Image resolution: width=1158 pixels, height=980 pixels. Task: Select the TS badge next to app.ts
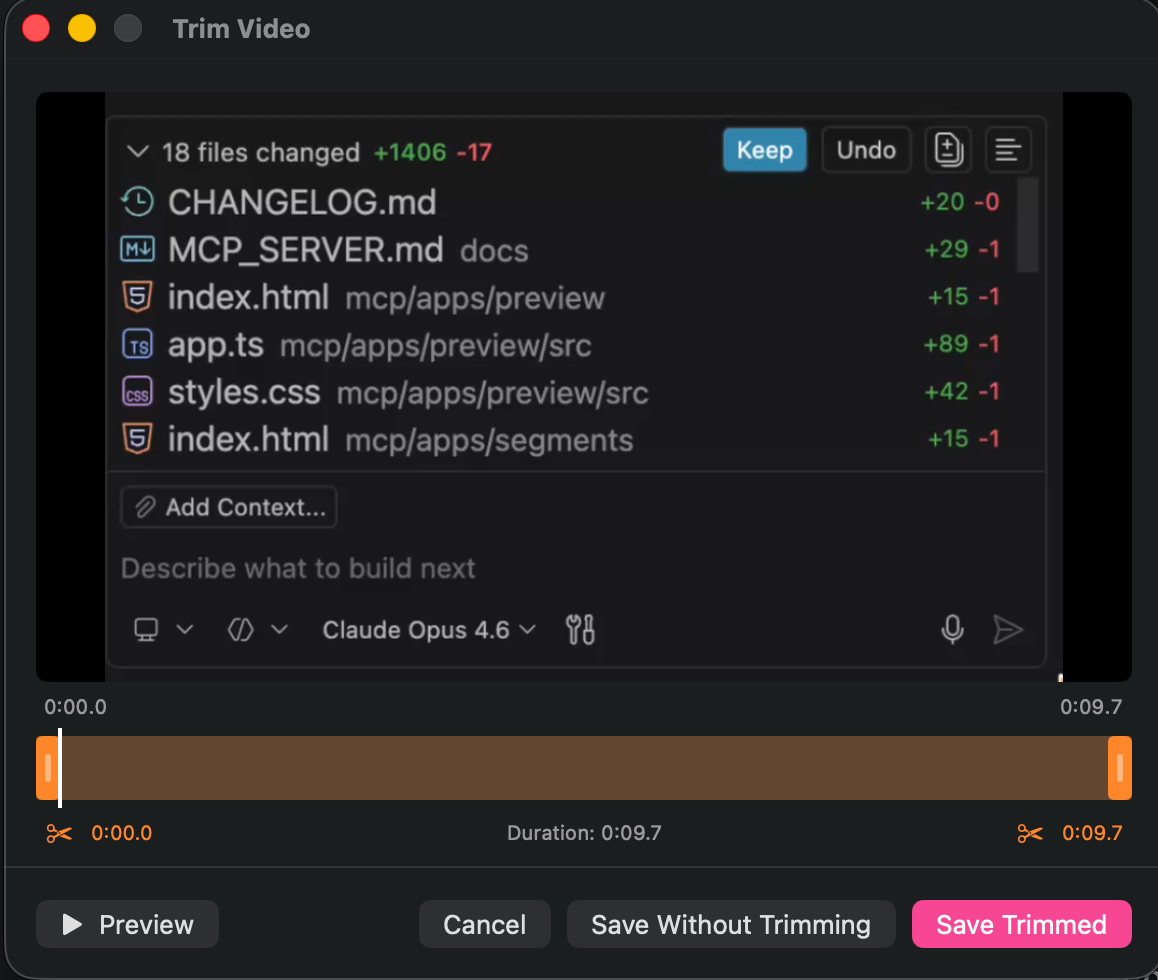pyautogui.click(x=138, y=343)
